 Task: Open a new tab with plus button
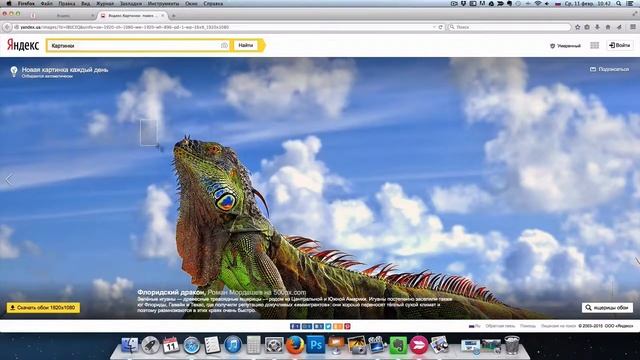(x=173, y=16)
